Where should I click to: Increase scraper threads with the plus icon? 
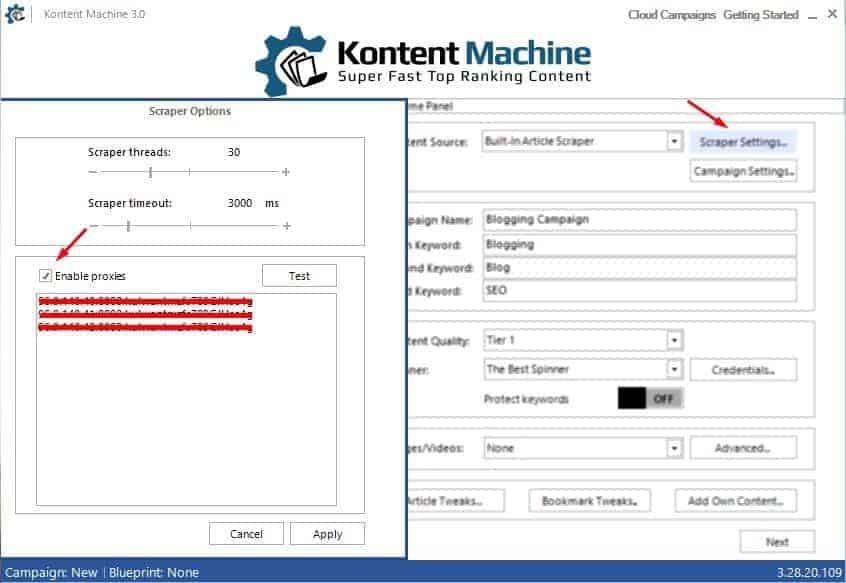tap(286, 172)
